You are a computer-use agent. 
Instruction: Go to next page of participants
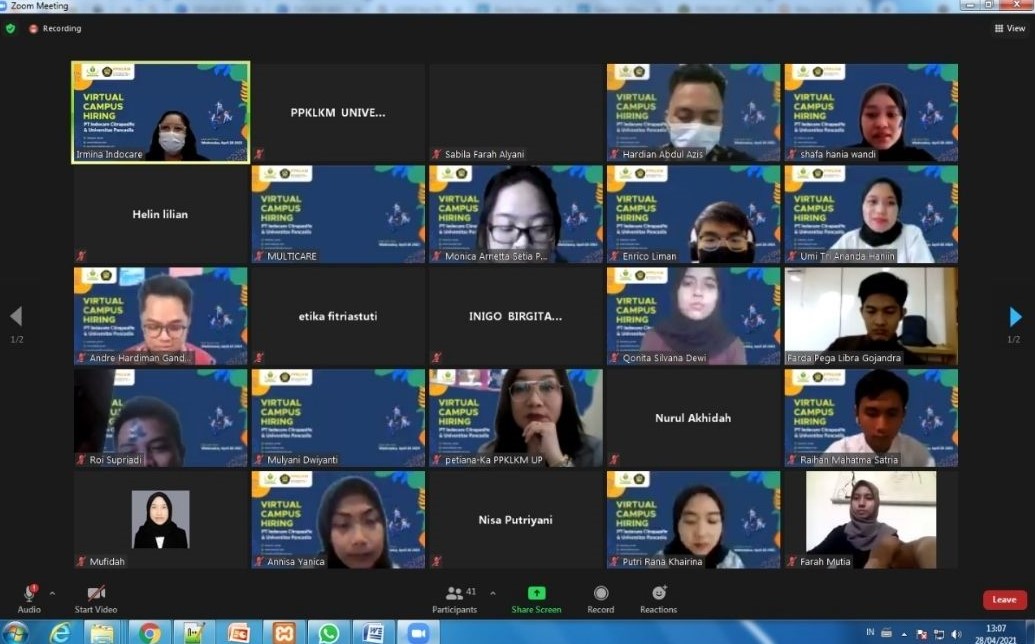click(1015, 317)
